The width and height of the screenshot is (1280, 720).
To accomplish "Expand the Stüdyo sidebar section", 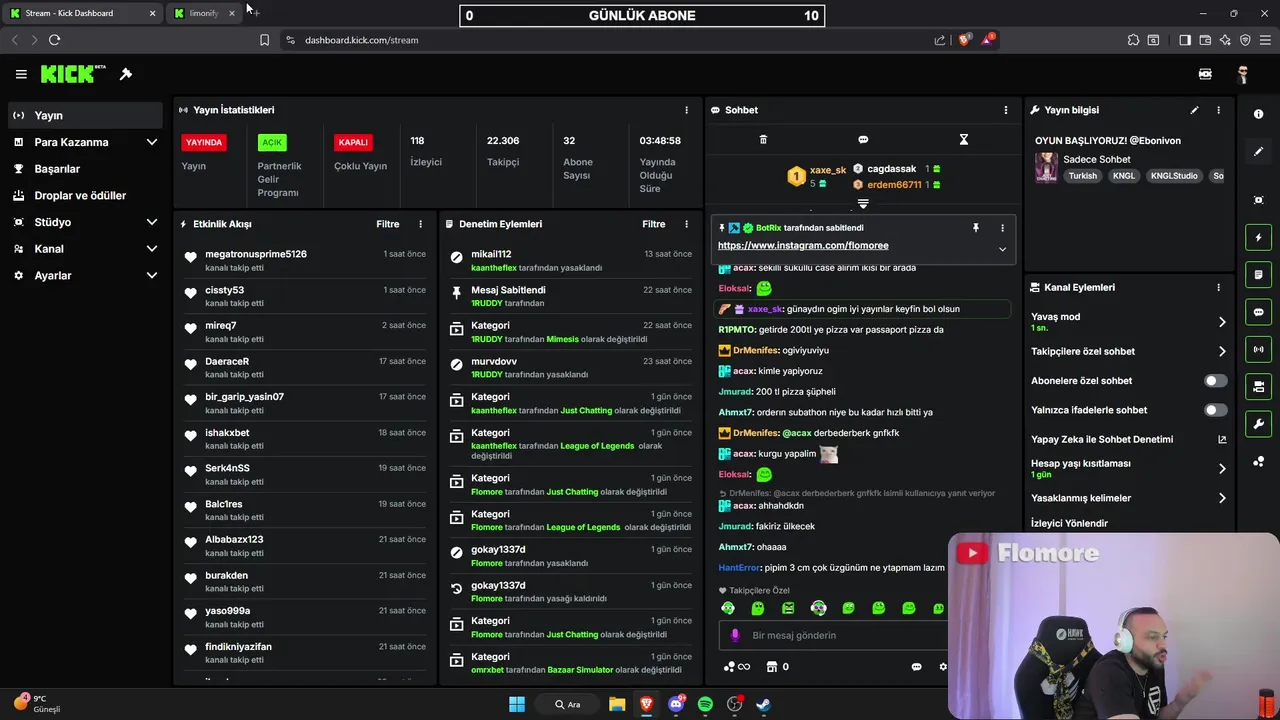I will point(152,222).
